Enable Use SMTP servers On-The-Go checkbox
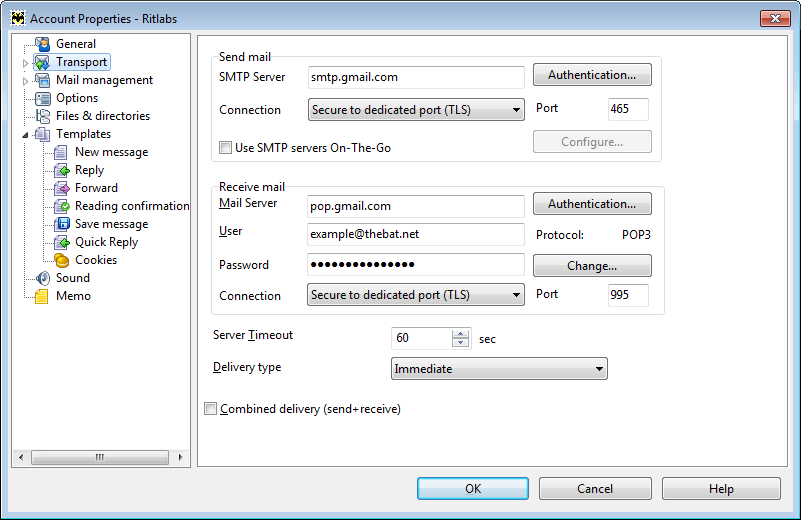This screenshot has height=520, width=801. 225,148
